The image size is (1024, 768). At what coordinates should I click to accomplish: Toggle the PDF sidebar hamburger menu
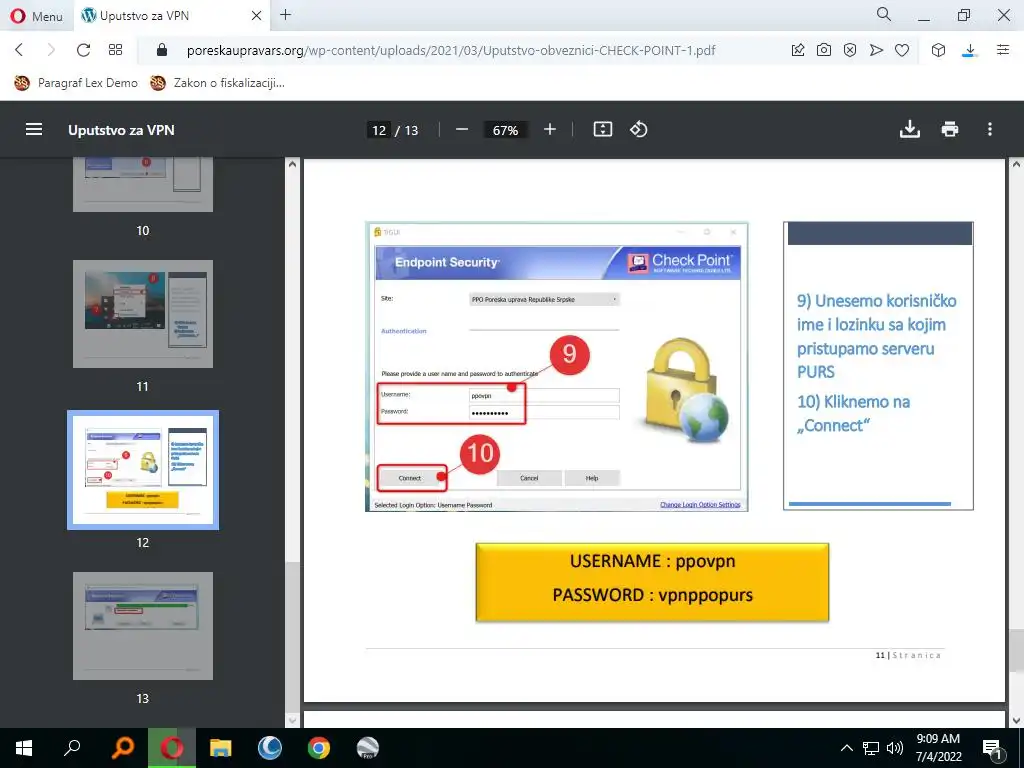34,129
